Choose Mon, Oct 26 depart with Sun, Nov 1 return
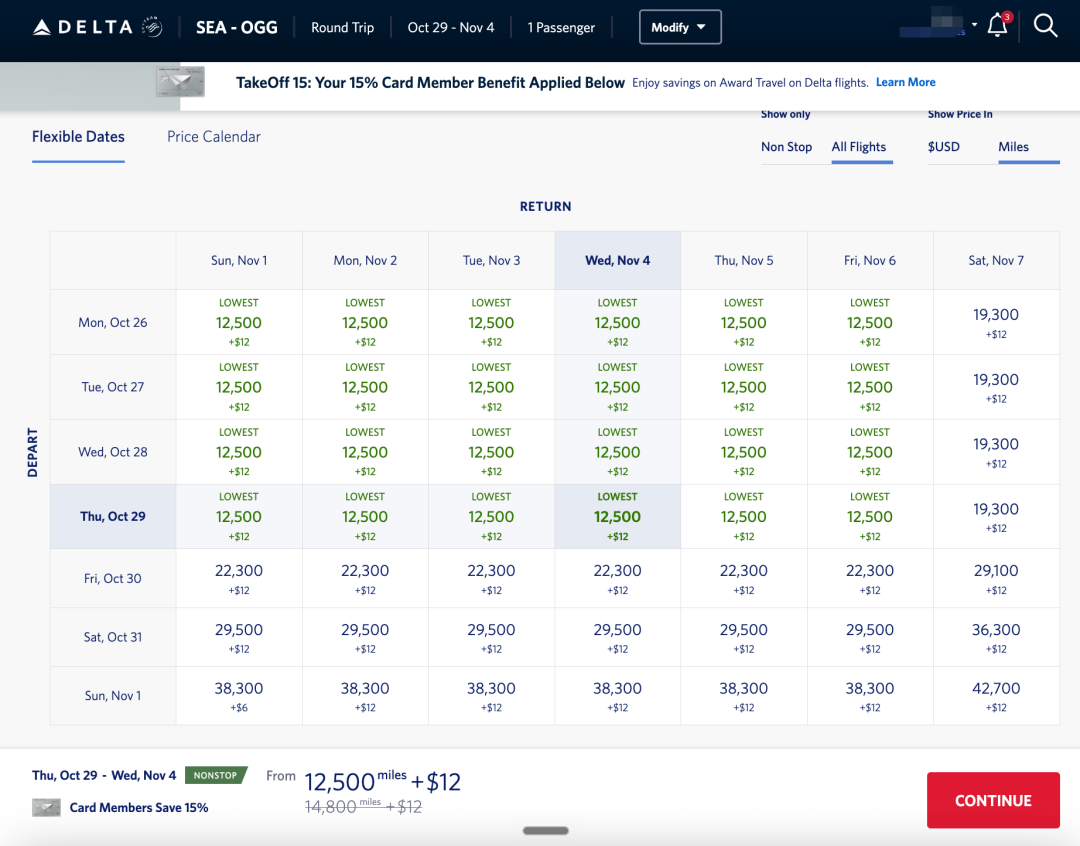This screenshot has height=846, width=1080. point(239,322)
